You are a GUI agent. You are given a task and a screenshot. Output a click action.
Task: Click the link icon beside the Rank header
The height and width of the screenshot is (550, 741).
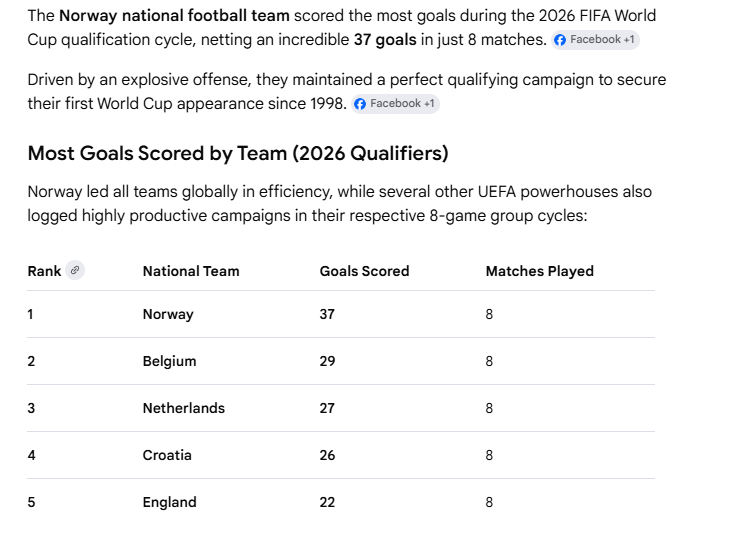point(75,270)
